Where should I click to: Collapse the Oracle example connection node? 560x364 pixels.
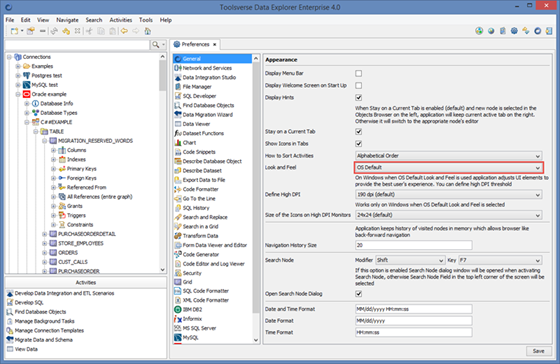coord(18,94)
